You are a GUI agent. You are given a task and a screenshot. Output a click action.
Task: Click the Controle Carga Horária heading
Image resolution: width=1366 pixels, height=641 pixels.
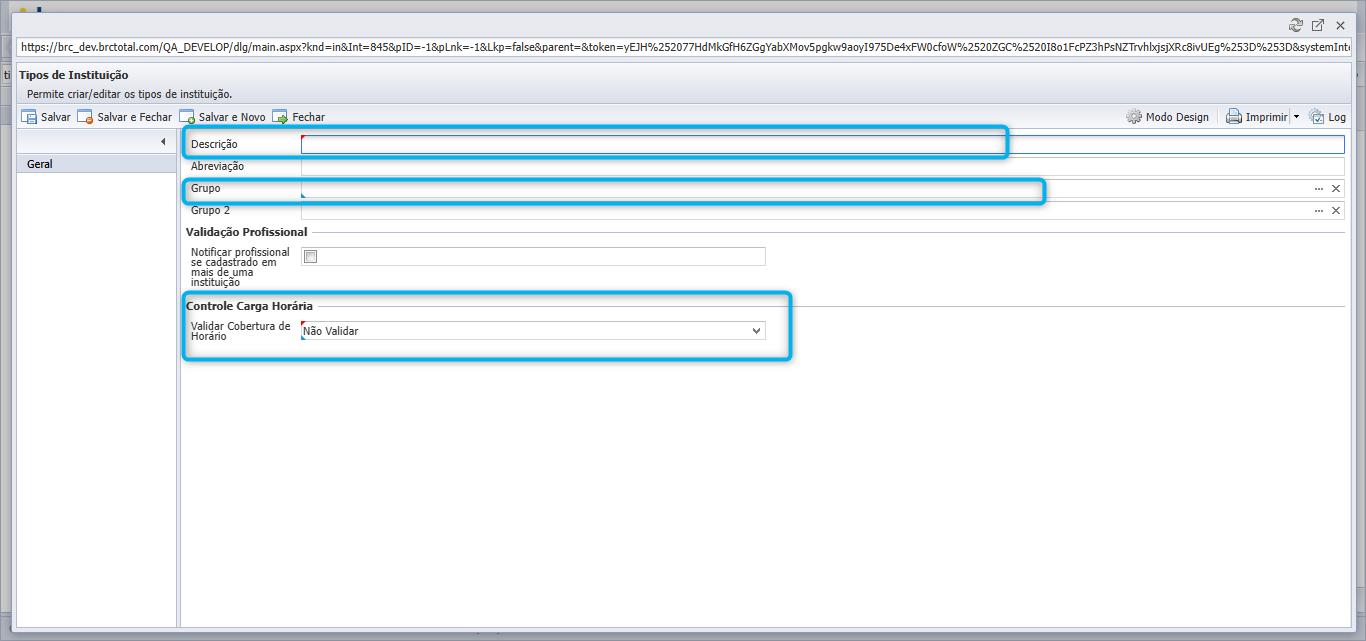250,305
